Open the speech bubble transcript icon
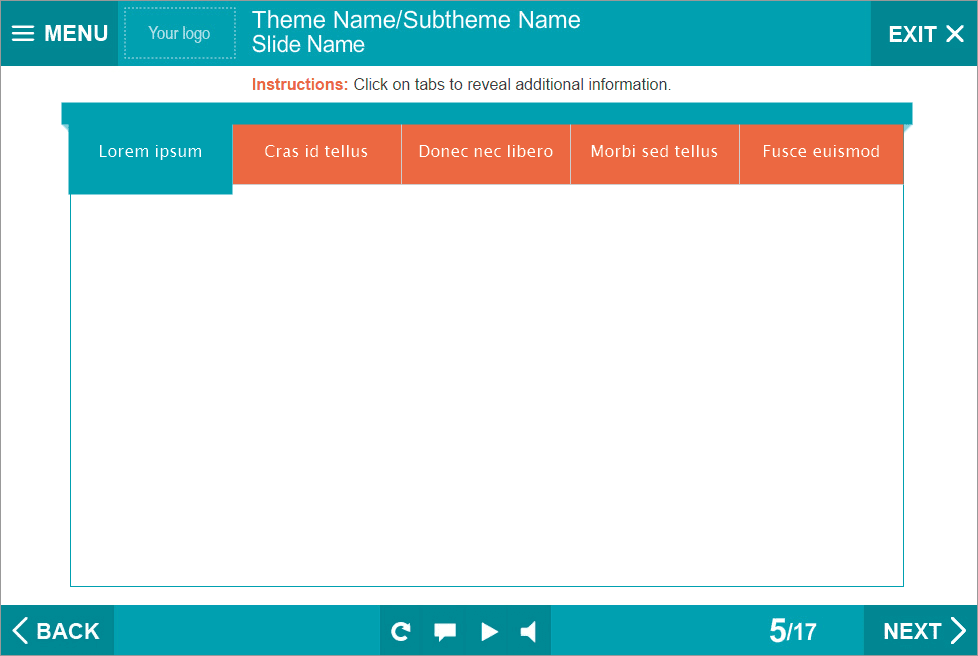978x656 pixels. click(x=445, y=631)
